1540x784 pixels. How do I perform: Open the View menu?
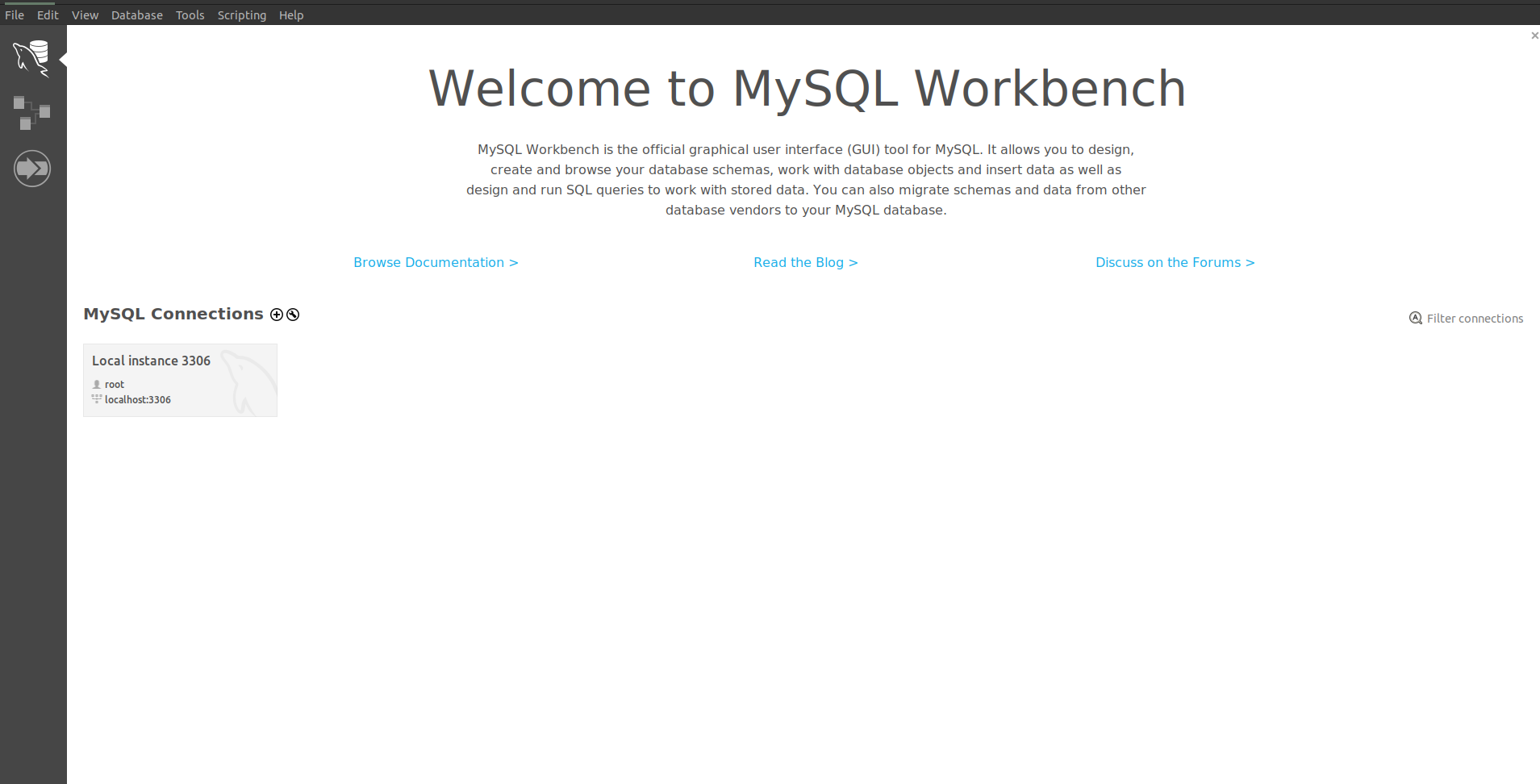click(x=85, y=15)
